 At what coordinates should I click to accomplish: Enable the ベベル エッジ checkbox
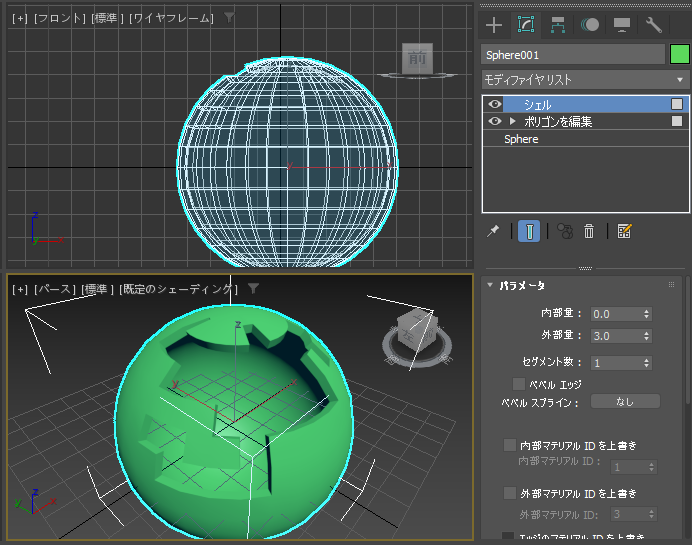click(519, 384)
